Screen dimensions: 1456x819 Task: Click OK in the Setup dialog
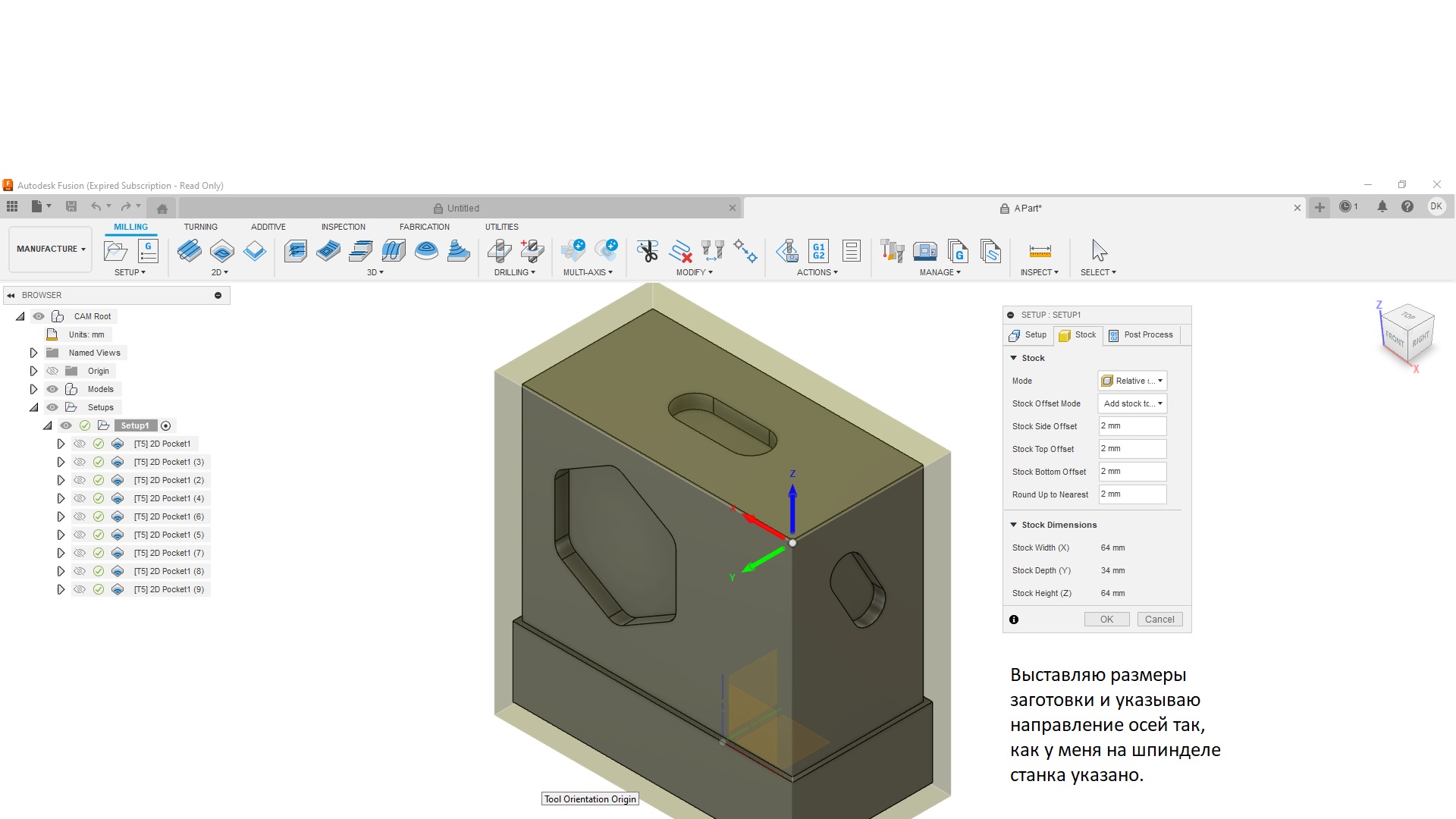(1106, 620)
